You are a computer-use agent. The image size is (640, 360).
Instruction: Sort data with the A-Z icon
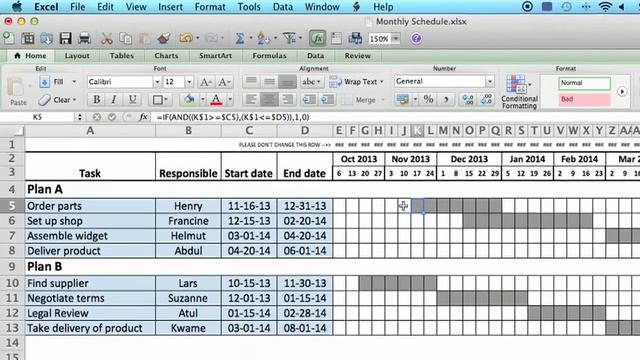264,38
